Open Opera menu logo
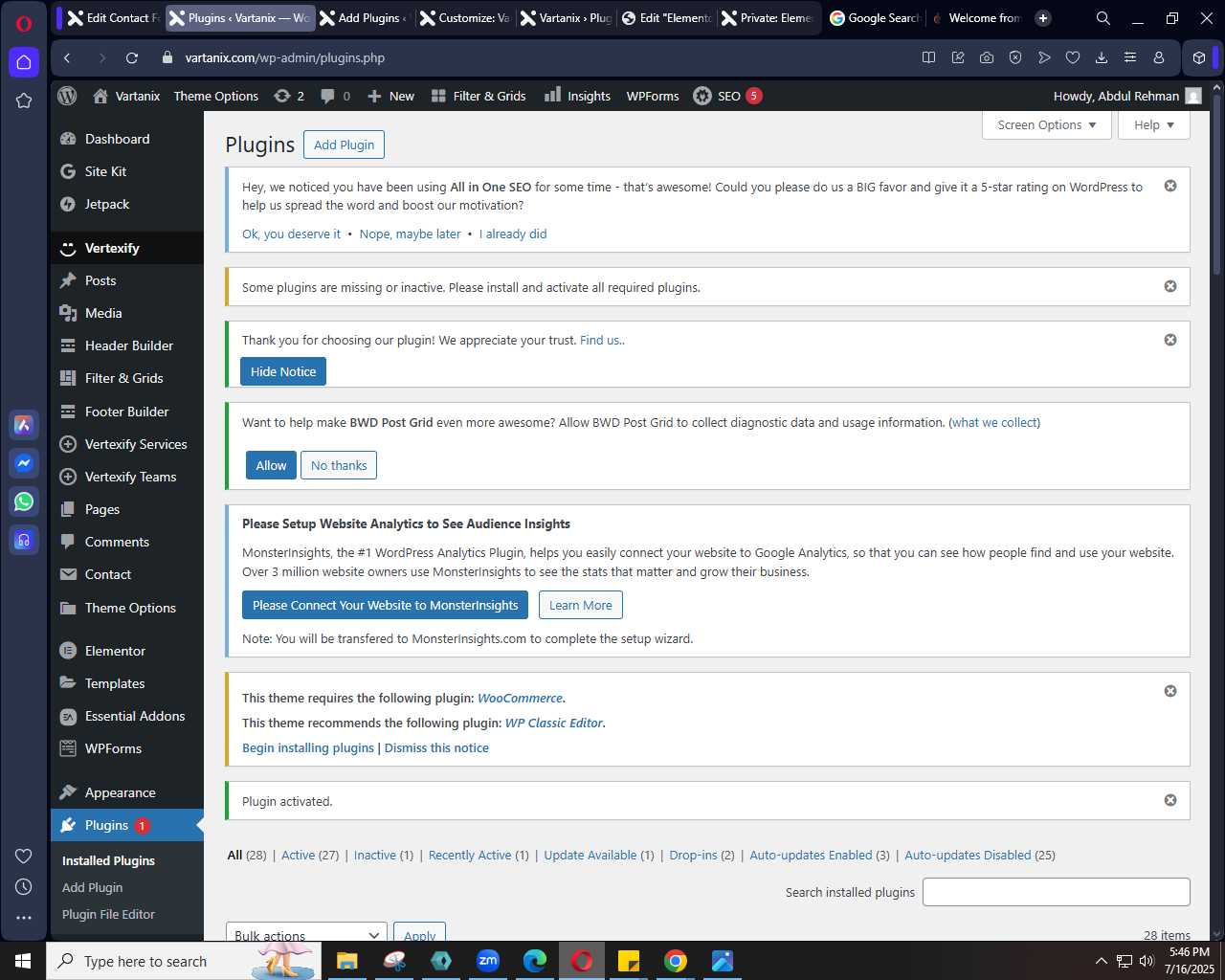Image resolution: width=1225 pixels, height=980 pixels. (x=24, y=24)
